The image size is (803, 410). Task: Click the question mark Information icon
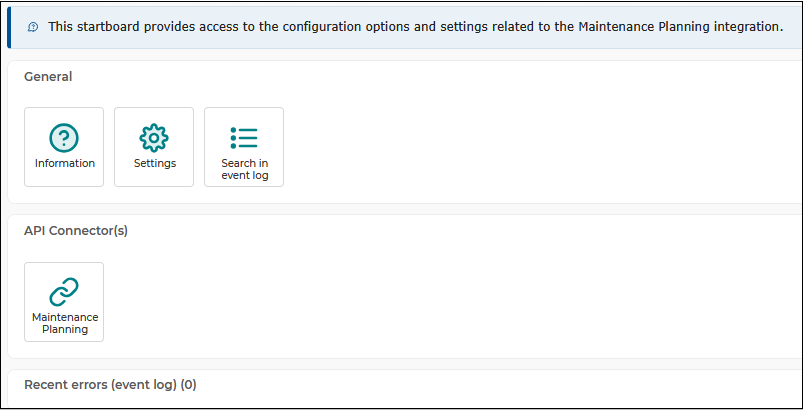click(x=64, y=138)
